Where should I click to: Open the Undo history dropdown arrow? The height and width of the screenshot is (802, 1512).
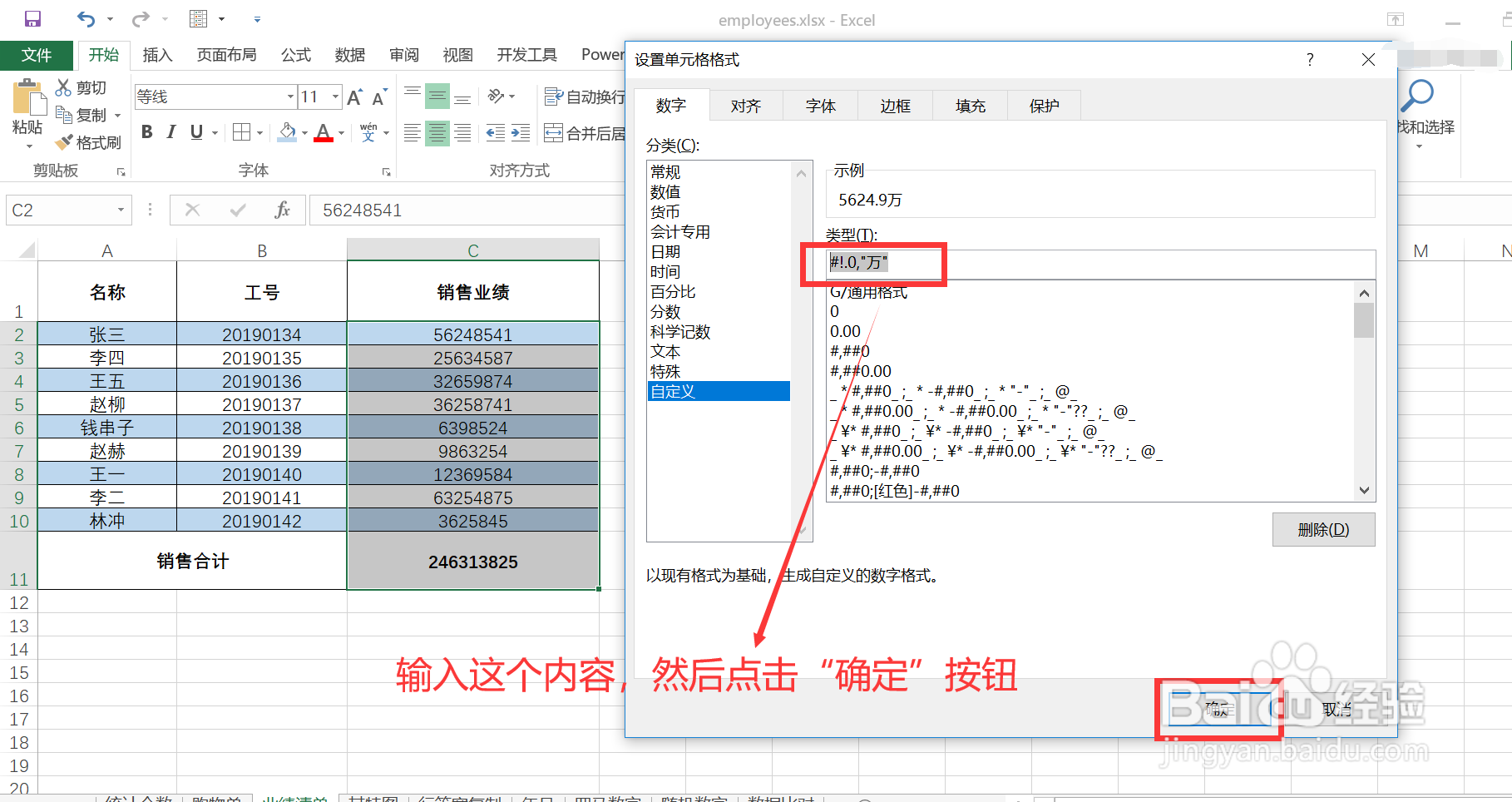coord(110,19)
